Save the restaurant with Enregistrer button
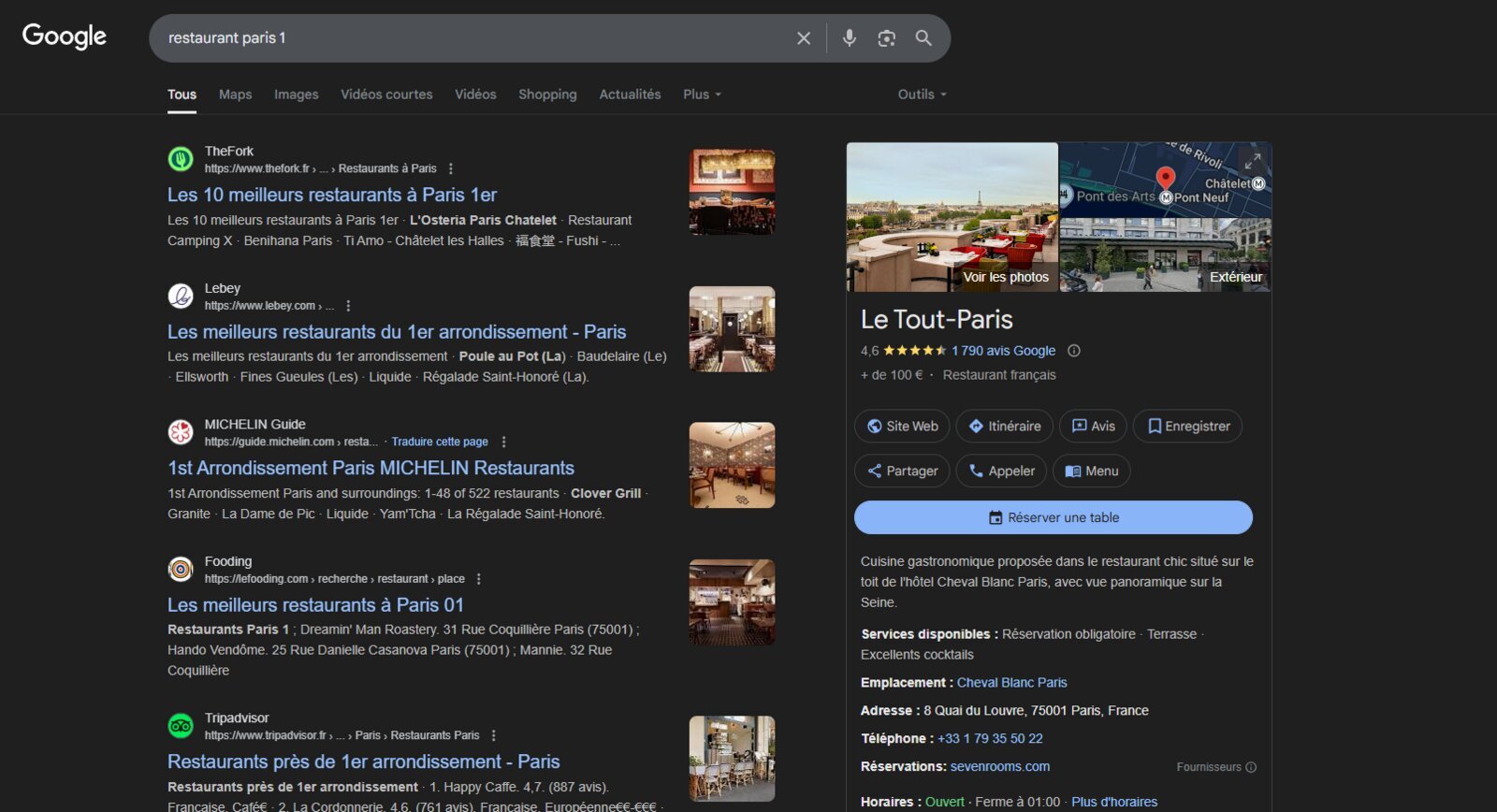The height and width of the screenshot is (812, 1497). click(1188, 427)
